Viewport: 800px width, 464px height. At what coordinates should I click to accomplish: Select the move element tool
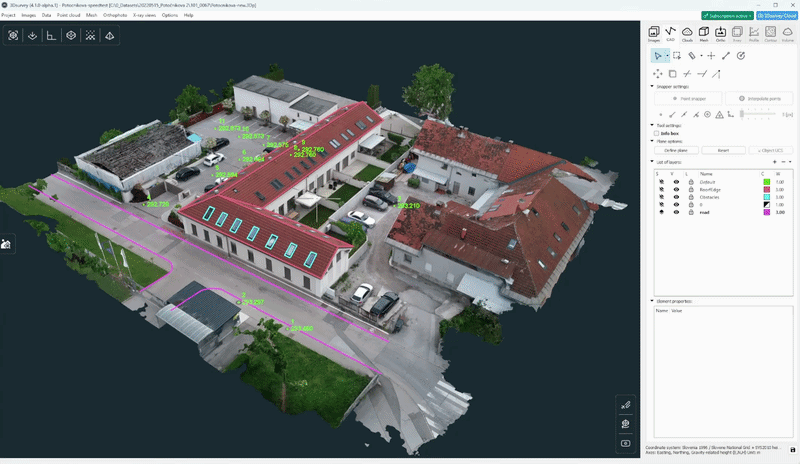point(657,73)
